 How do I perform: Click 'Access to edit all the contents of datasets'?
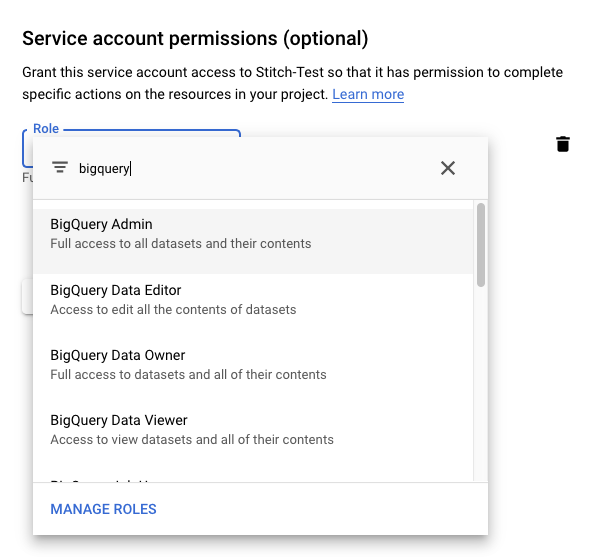click(173, 310)
